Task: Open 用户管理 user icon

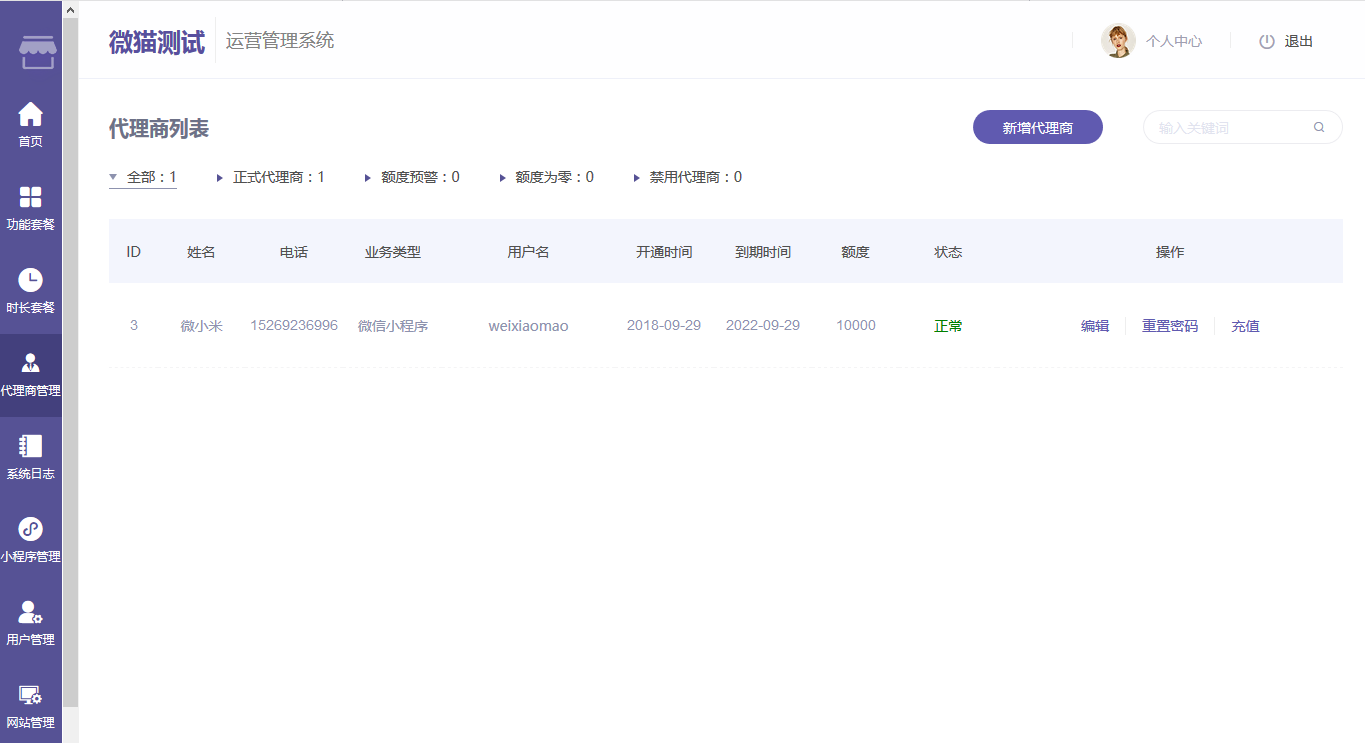Action: click(31, 612)
